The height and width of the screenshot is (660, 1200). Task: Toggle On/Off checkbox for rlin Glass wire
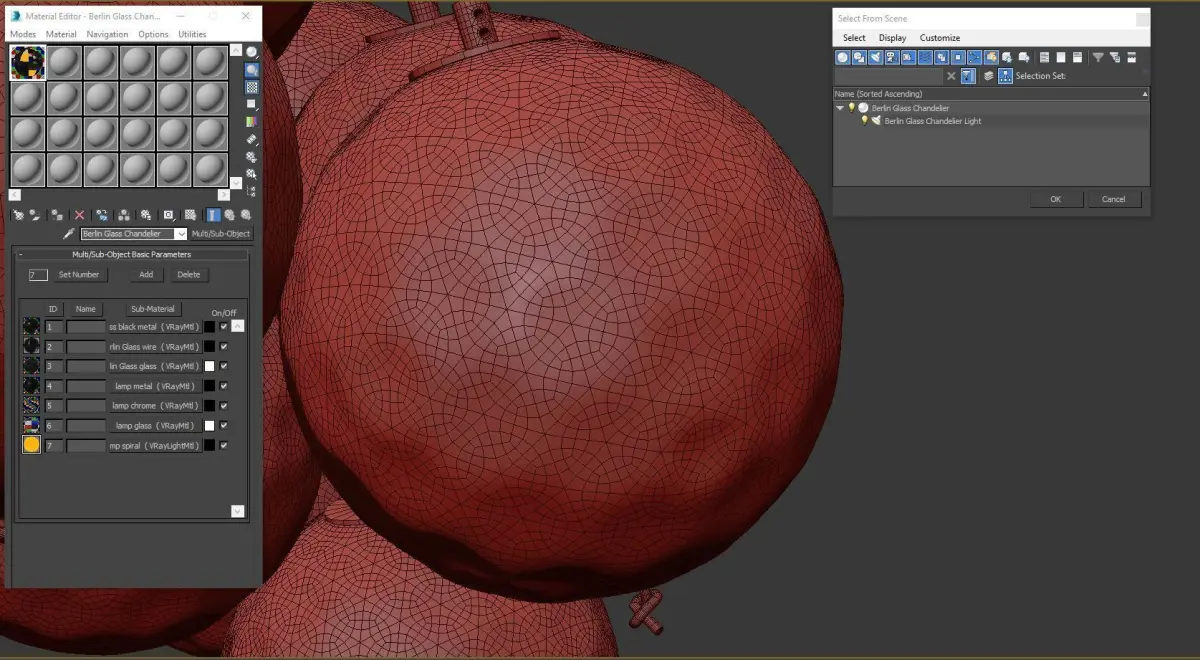coord(224,346)
